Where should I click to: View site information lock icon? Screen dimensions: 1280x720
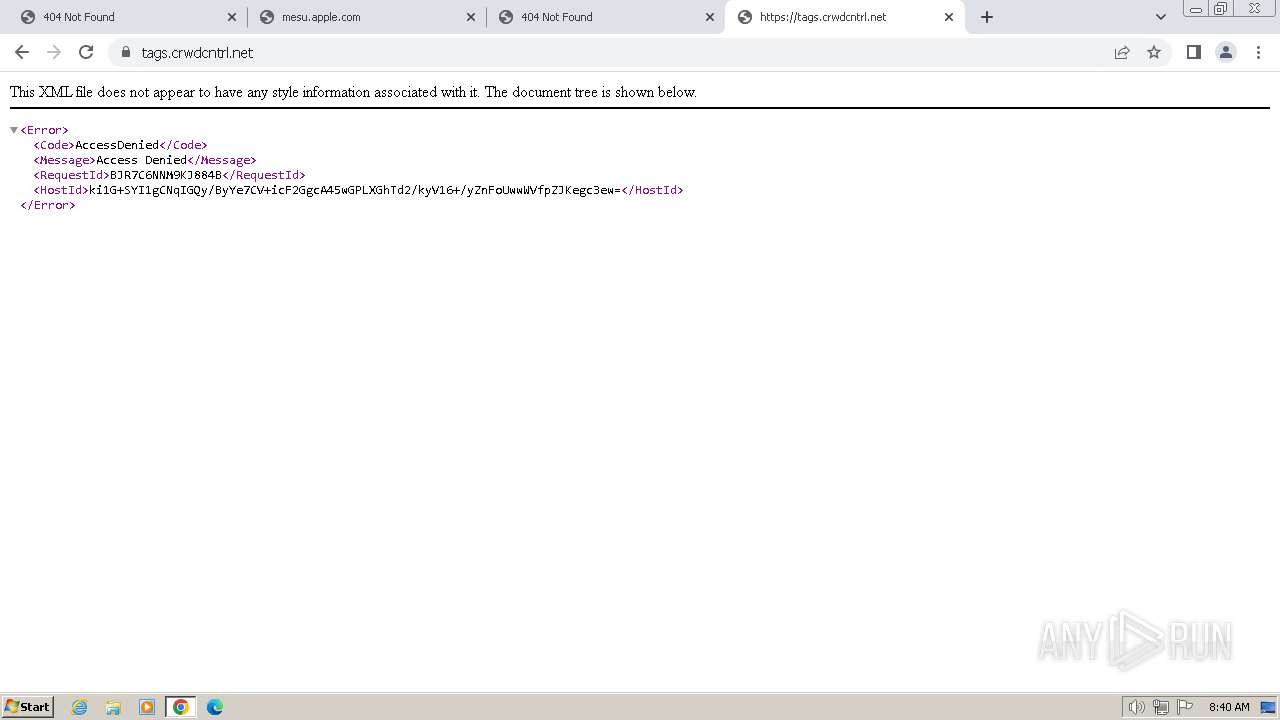coord(125,52)
